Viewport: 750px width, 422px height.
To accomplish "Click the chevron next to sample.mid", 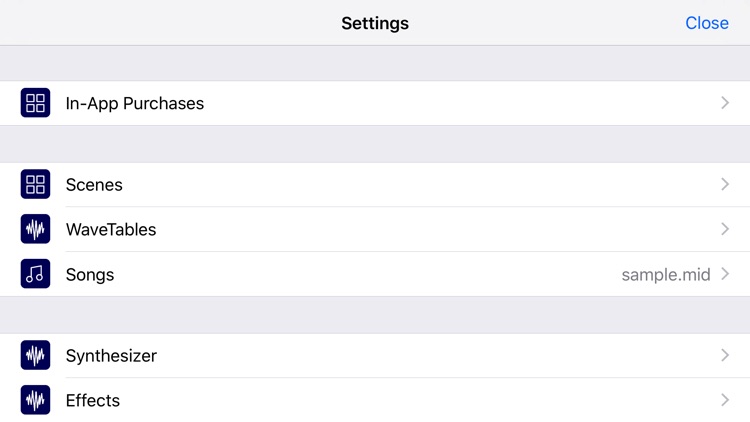I will [725, 274].
